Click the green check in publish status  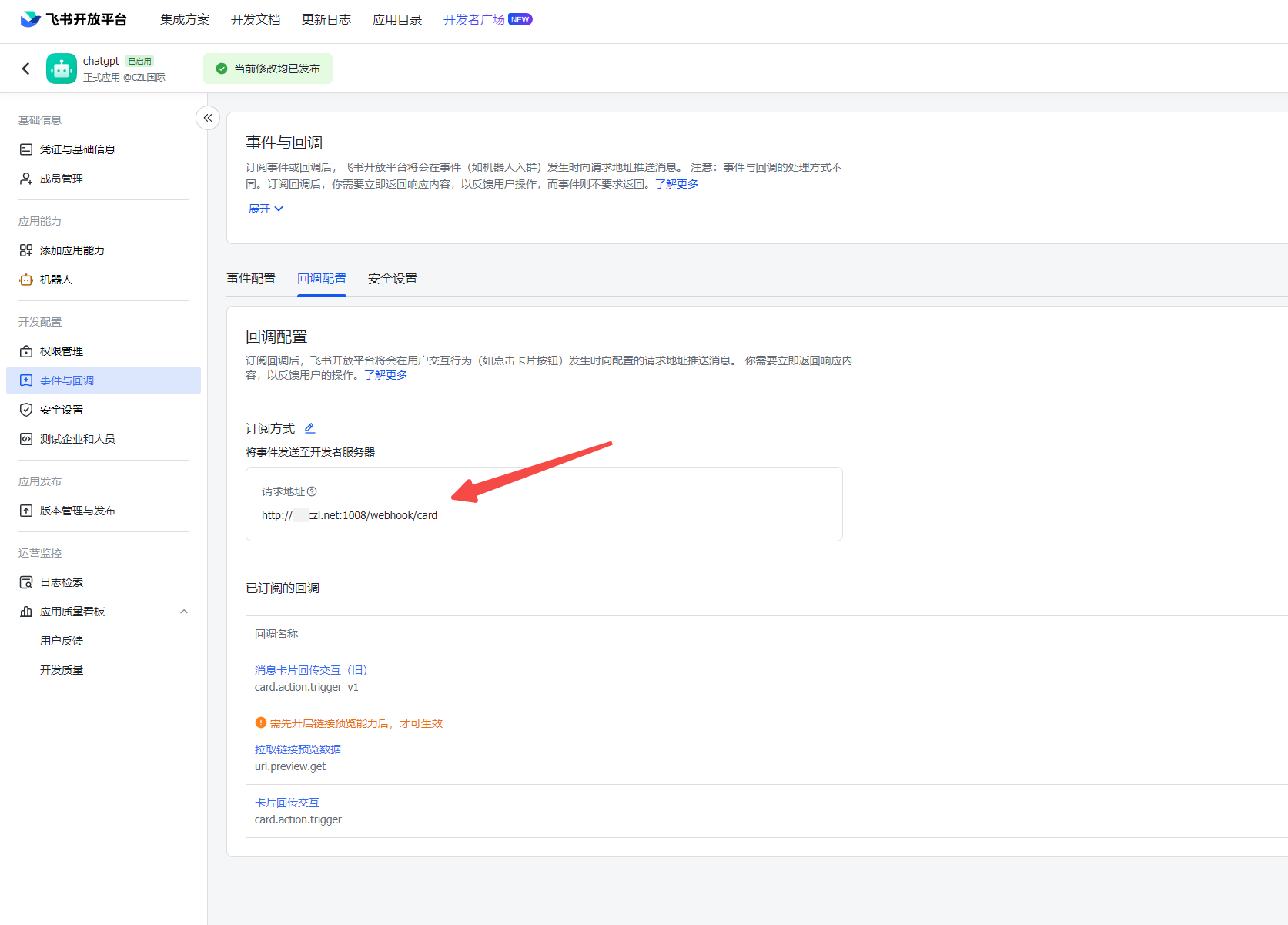click(x=222, y=69)
